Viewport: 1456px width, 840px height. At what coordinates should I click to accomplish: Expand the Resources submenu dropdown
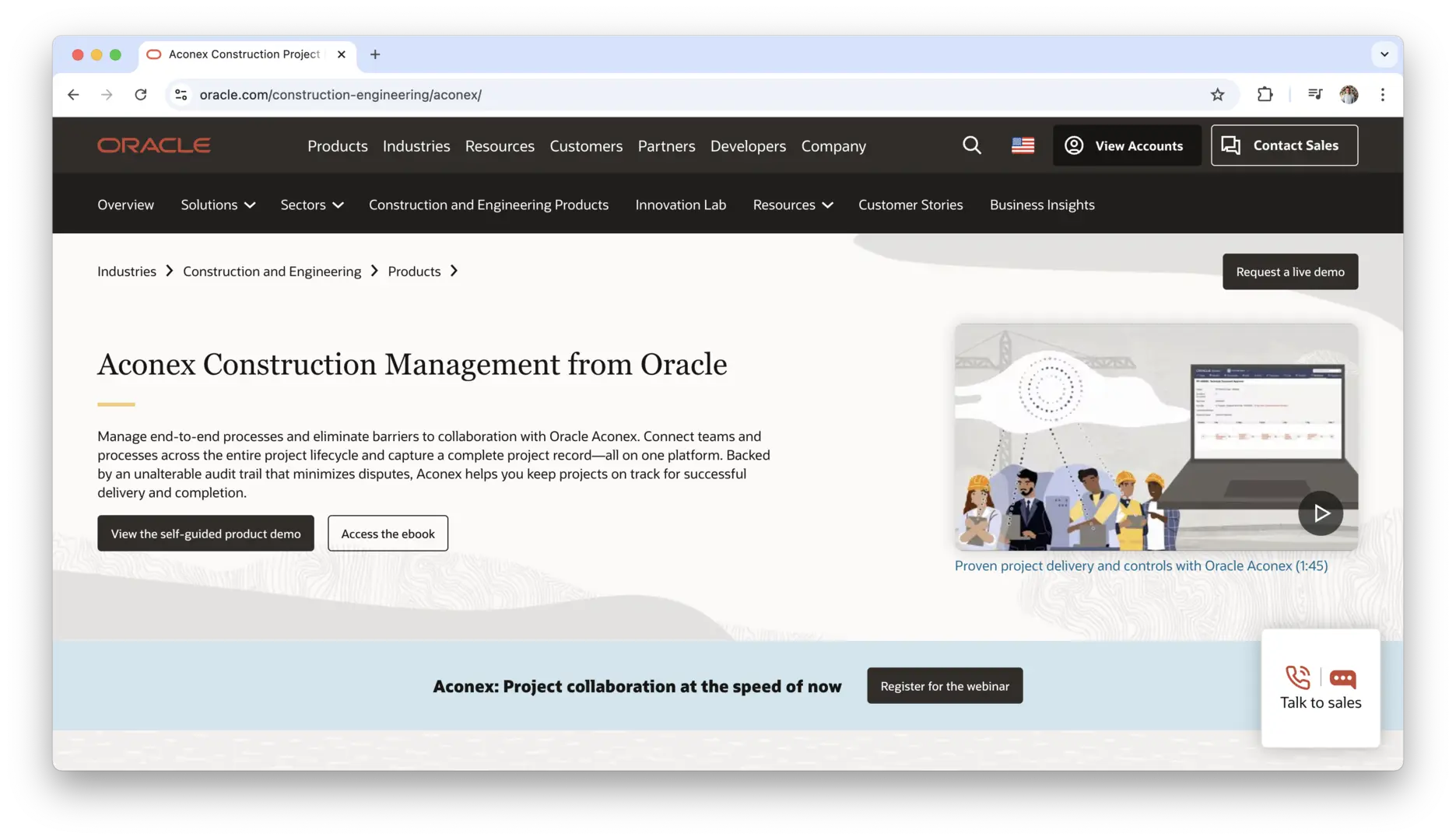coord(793,205)
